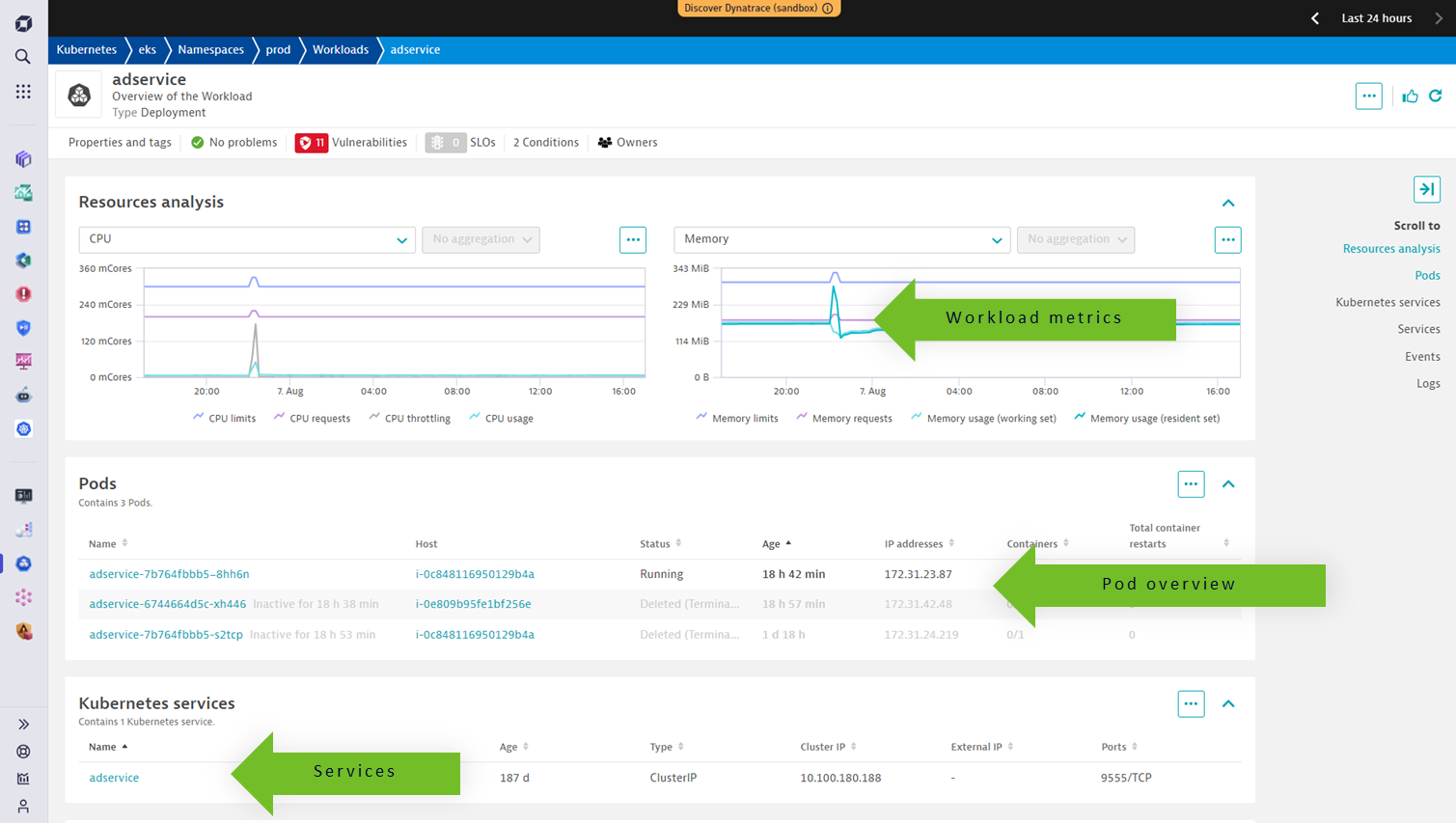This screenshot has width=1456, height=823.
Task: Open pod adservice-6744664d5c-xh446
Action: click(168, 604)
